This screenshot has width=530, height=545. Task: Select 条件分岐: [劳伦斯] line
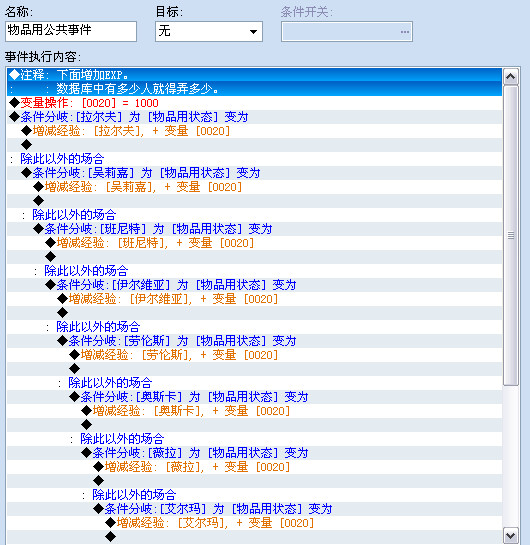click(255, 341)
